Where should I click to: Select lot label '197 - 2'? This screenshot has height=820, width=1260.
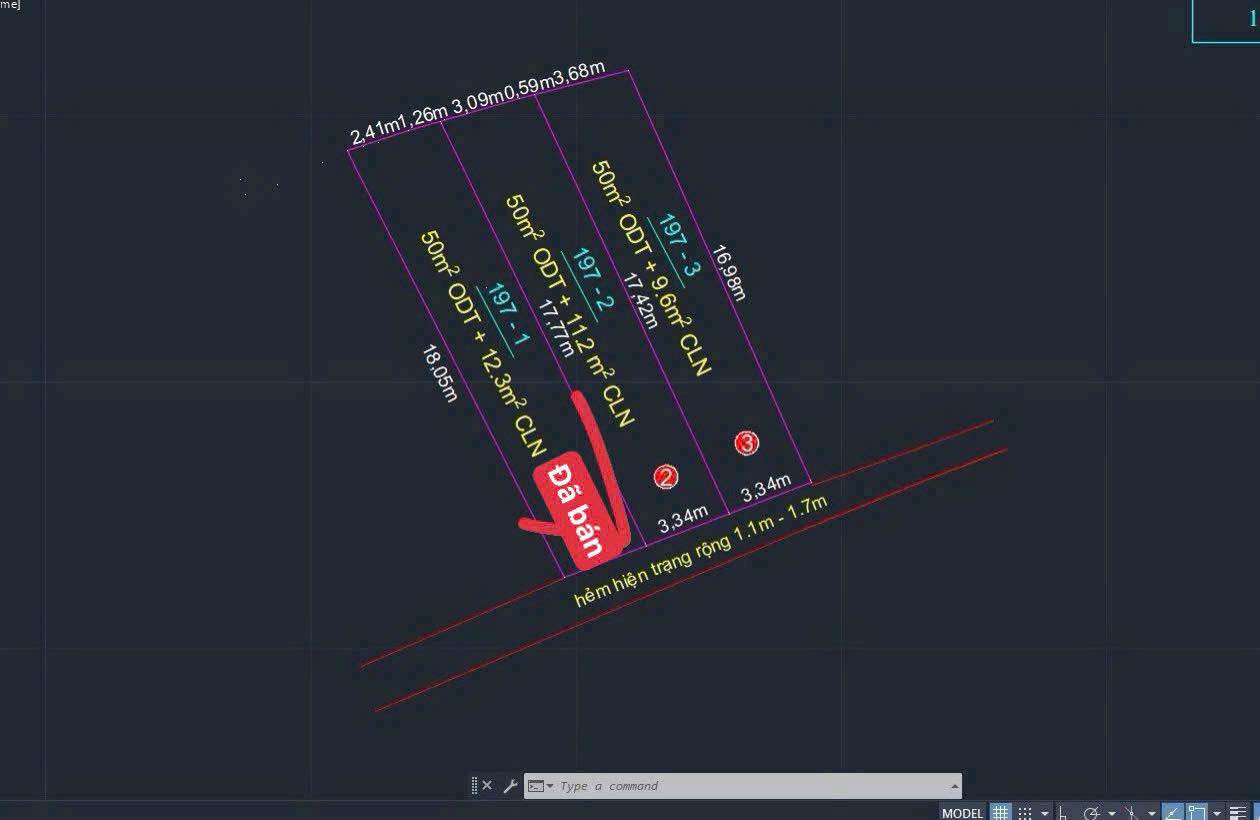coord(594,278)
